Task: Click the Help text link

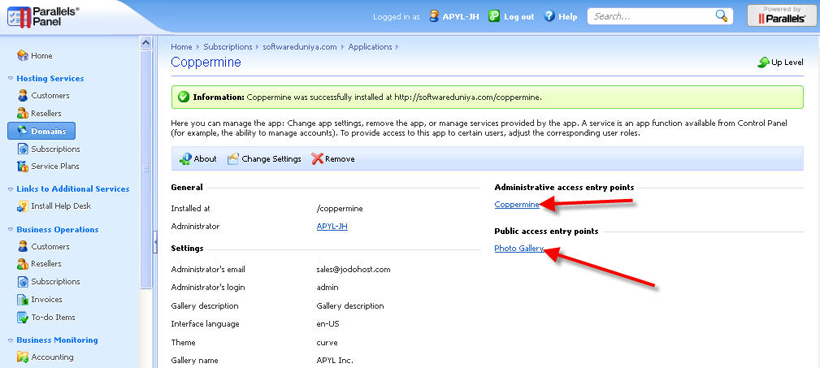Action: point(567,17)
